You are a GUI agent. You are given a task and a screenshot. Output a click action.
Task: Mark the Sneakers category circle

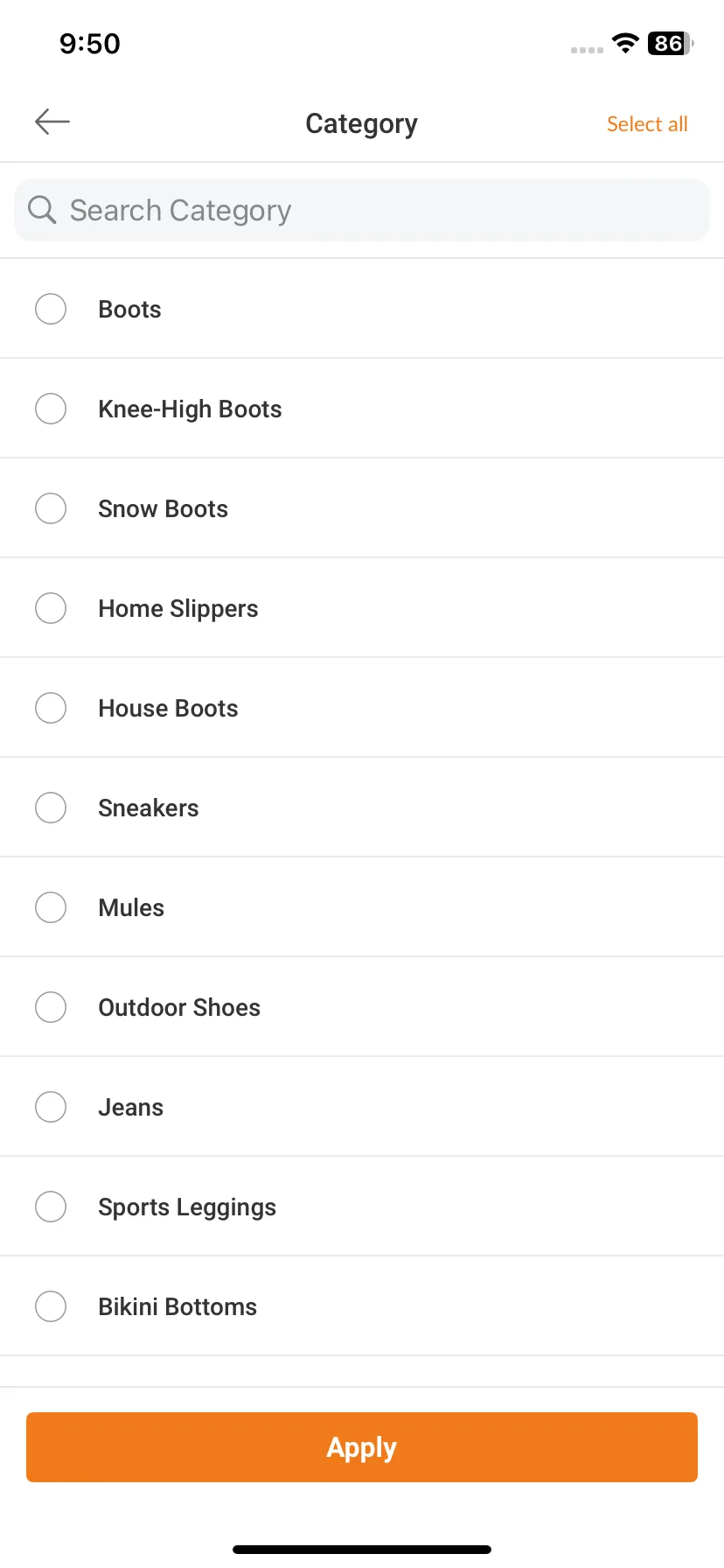click(51, 808)
